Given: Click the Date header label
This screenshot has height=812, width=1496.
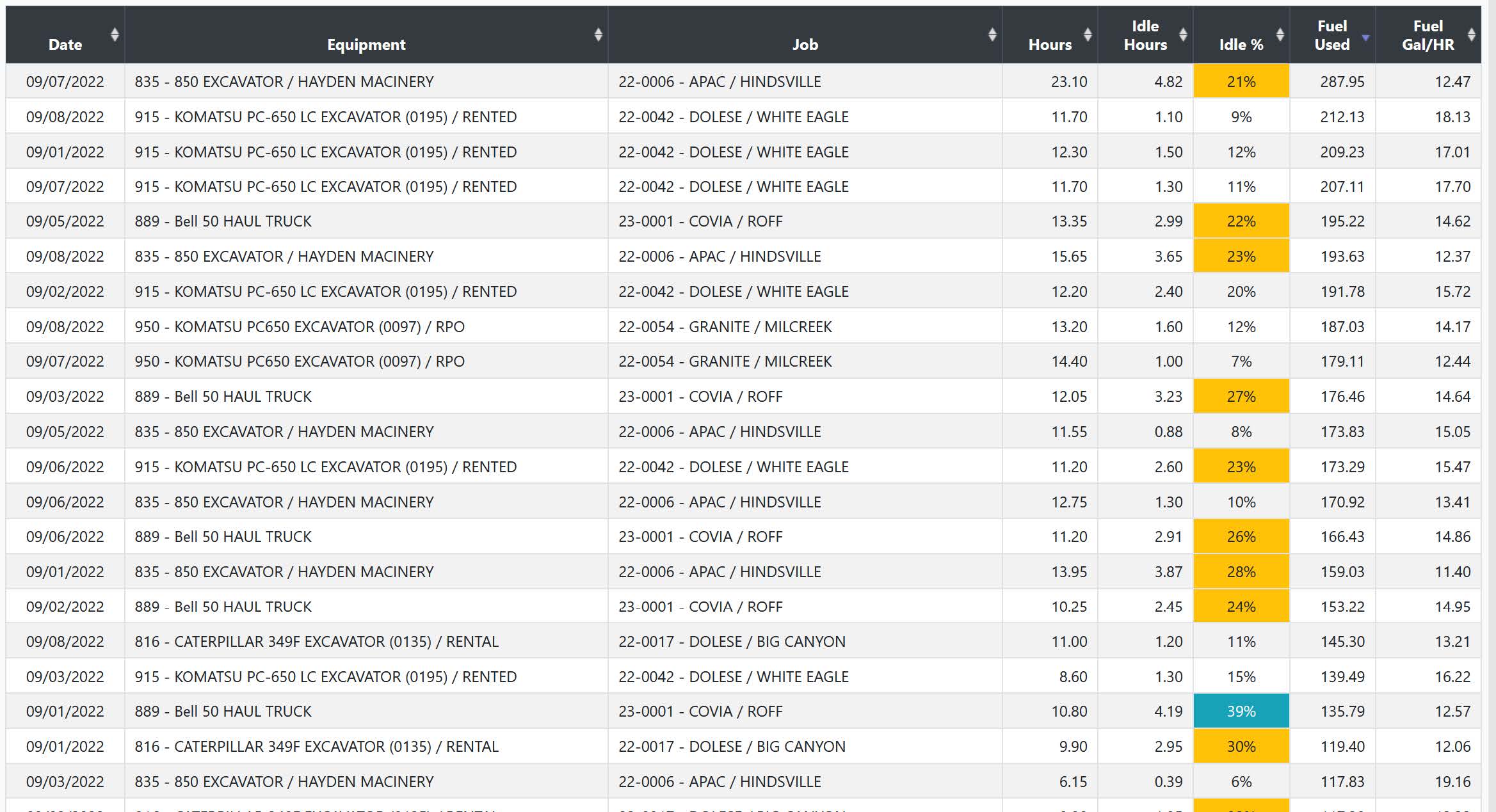Looking at the screenshot, I should (65, 45).
